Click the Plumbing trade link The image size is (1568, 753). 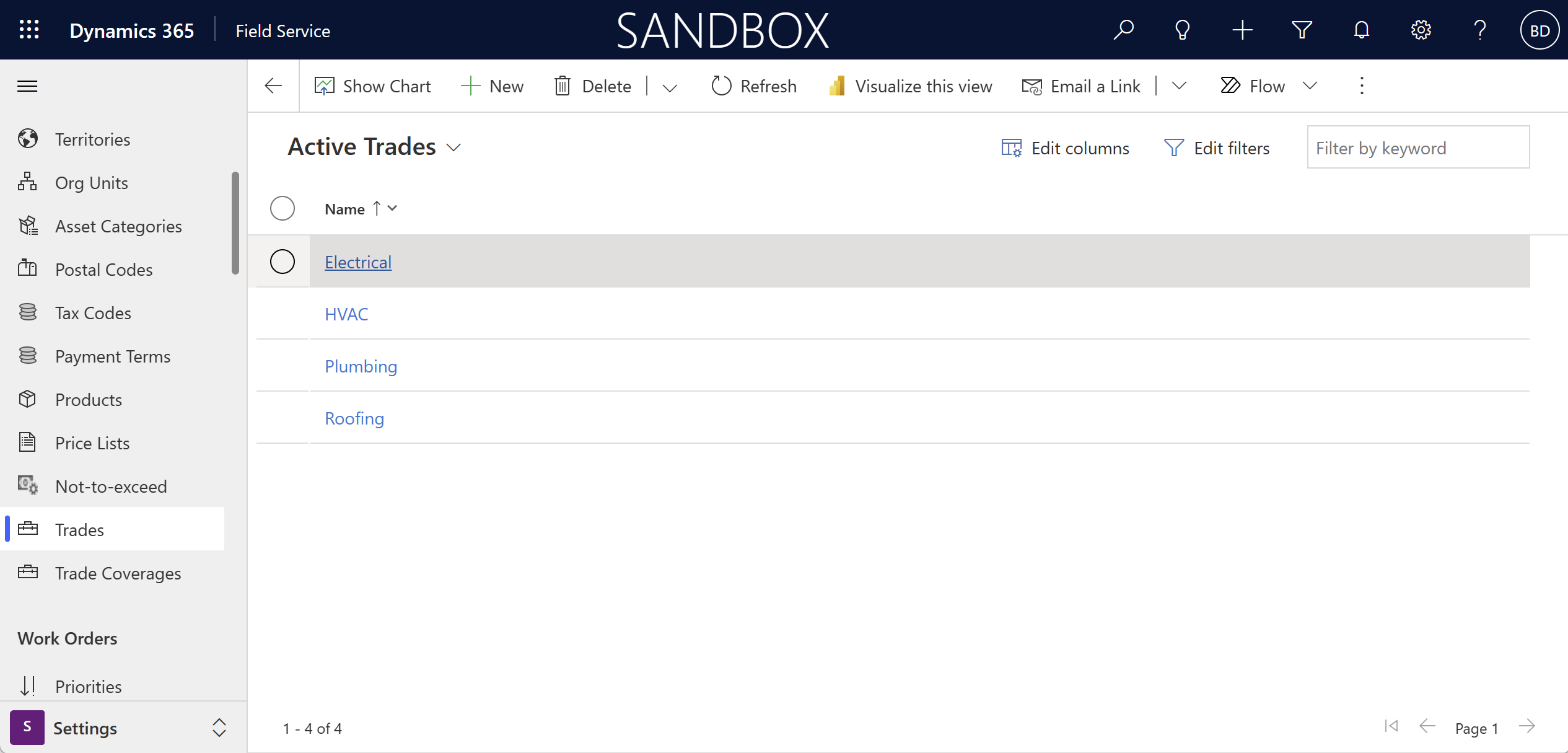point(361,366)
